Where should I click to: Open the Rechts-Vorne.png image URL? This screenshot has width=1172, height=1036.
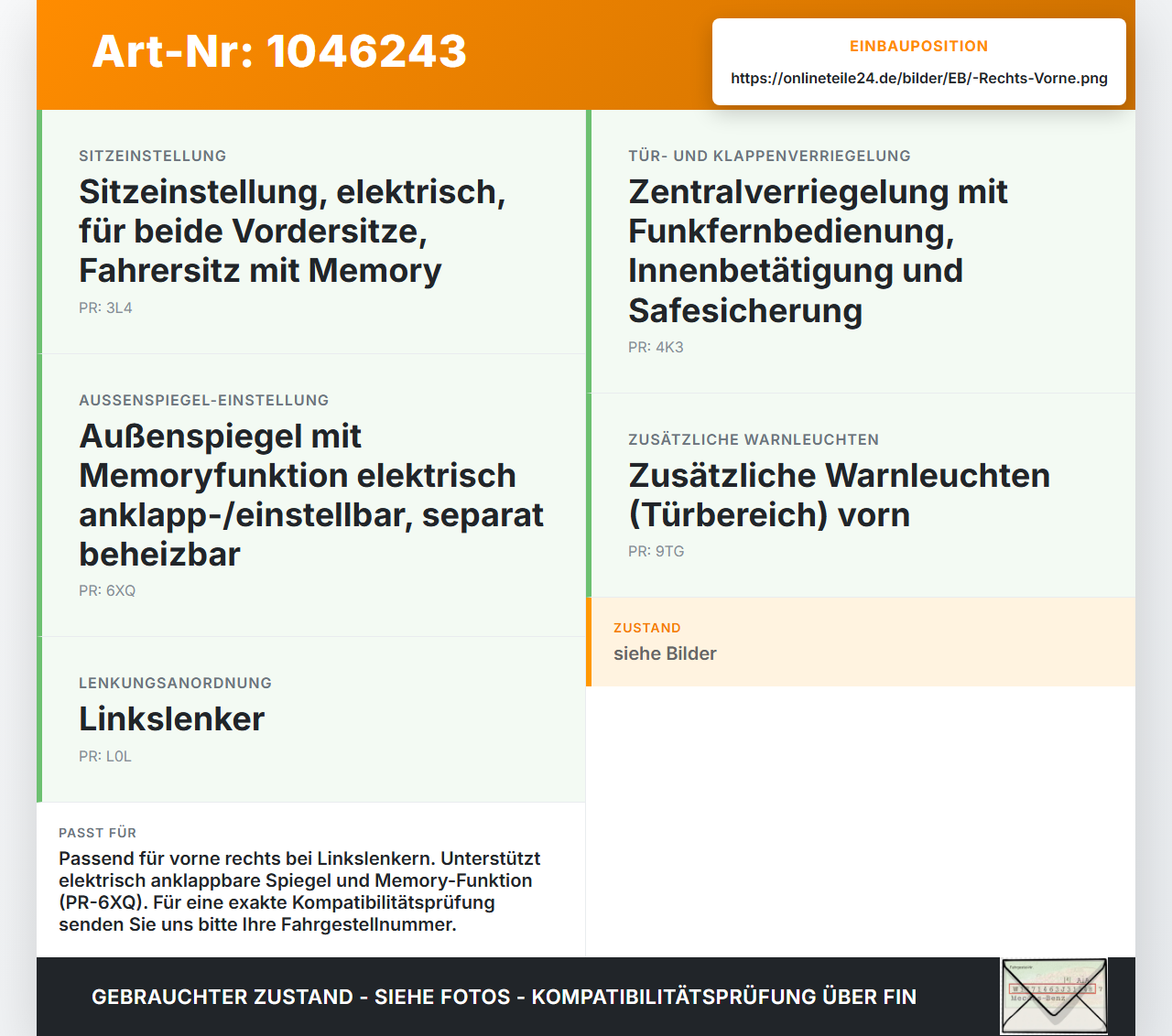918,79
